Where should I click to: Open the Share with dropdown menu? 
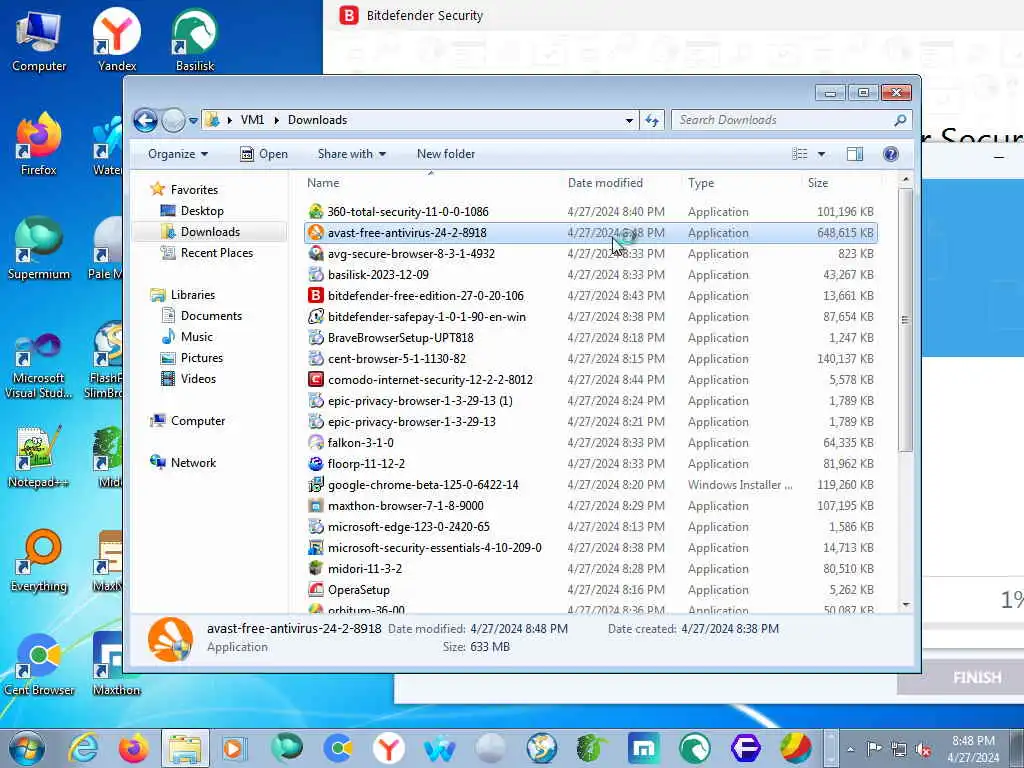[351, 154]
